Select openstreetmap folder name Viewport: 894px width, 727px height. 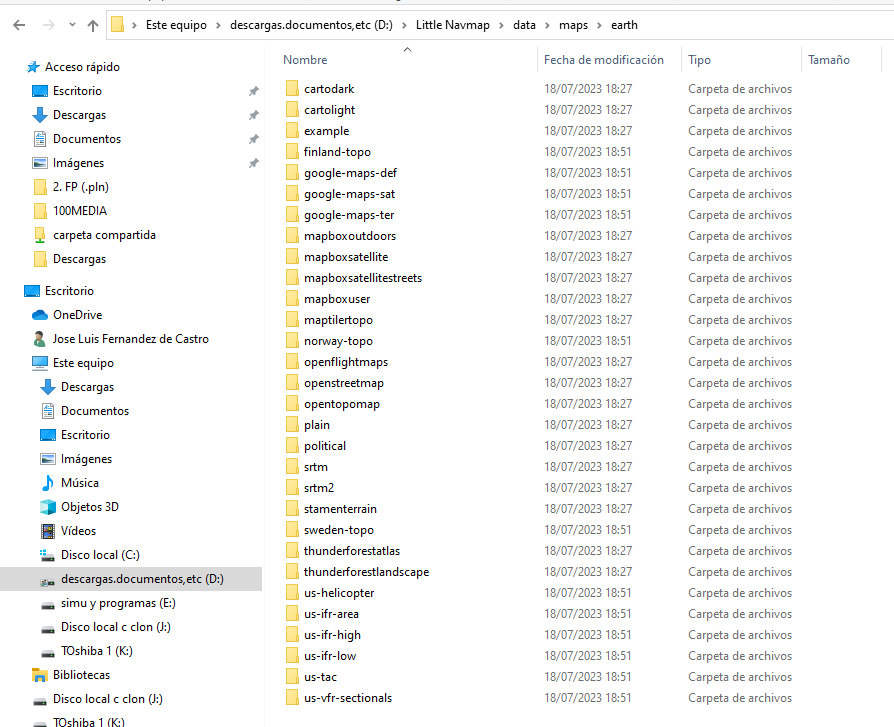click(344, 383)
